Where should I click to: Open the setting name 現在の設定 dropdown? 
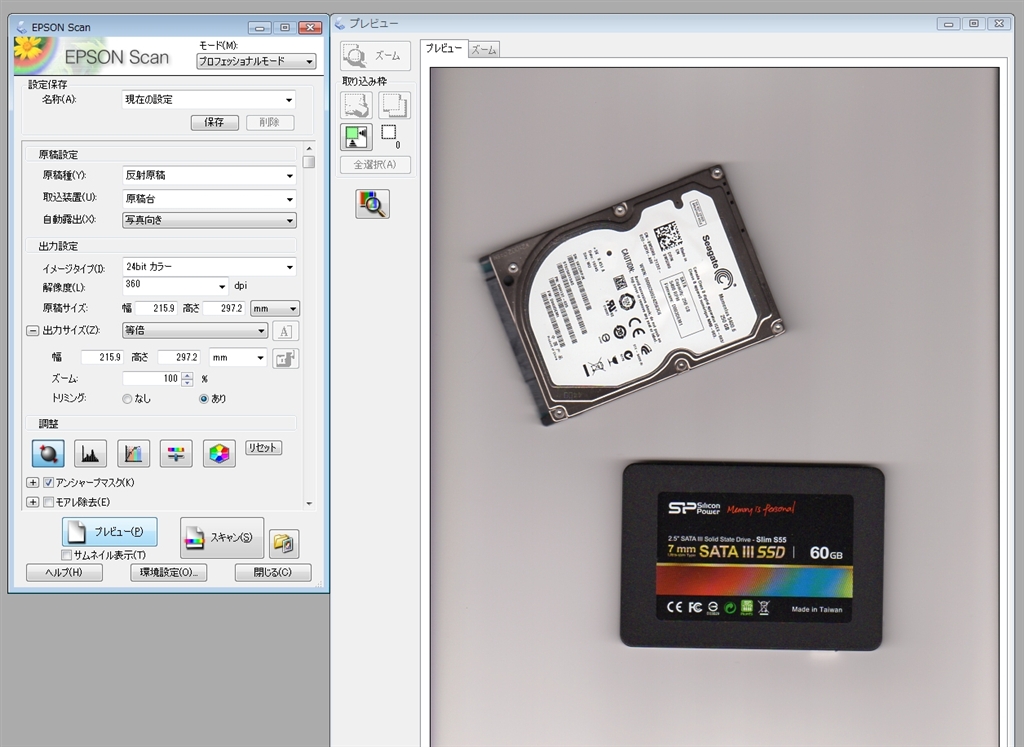click(x=209, y=100)
